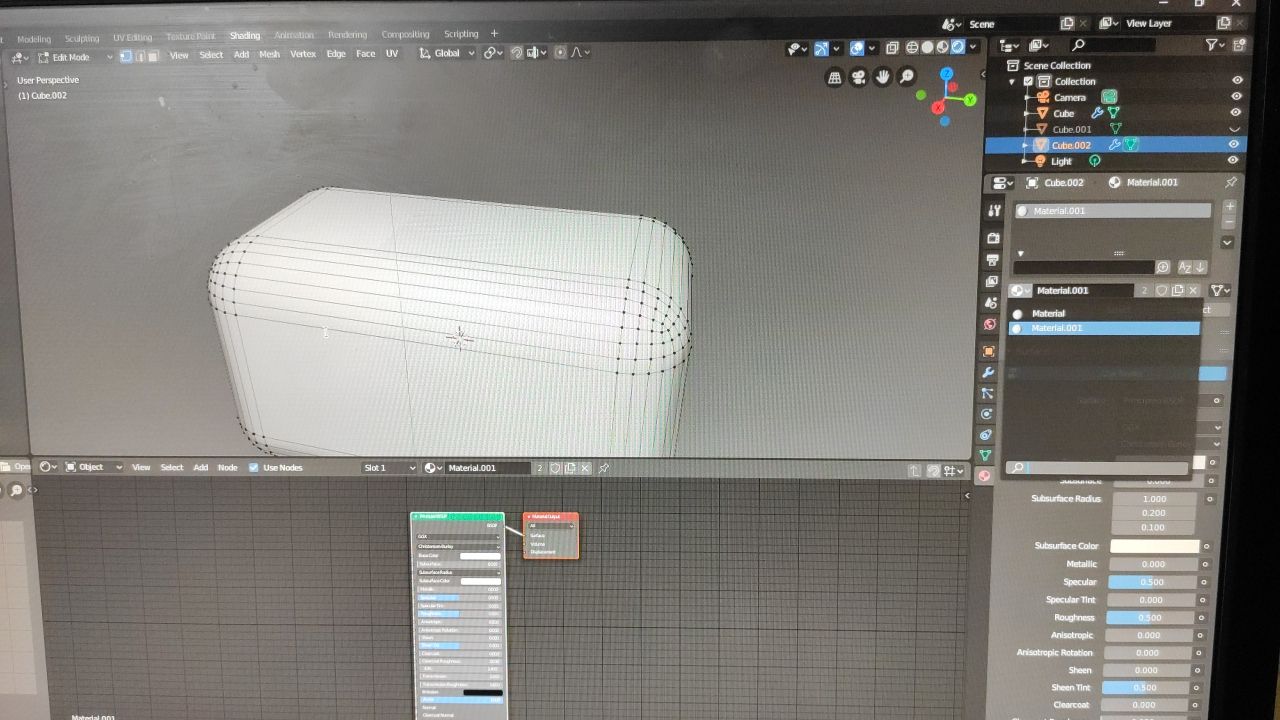Screen dimensions: 1280x720
Task: Open node editor Object type dropdown
Action: (94, 467)
